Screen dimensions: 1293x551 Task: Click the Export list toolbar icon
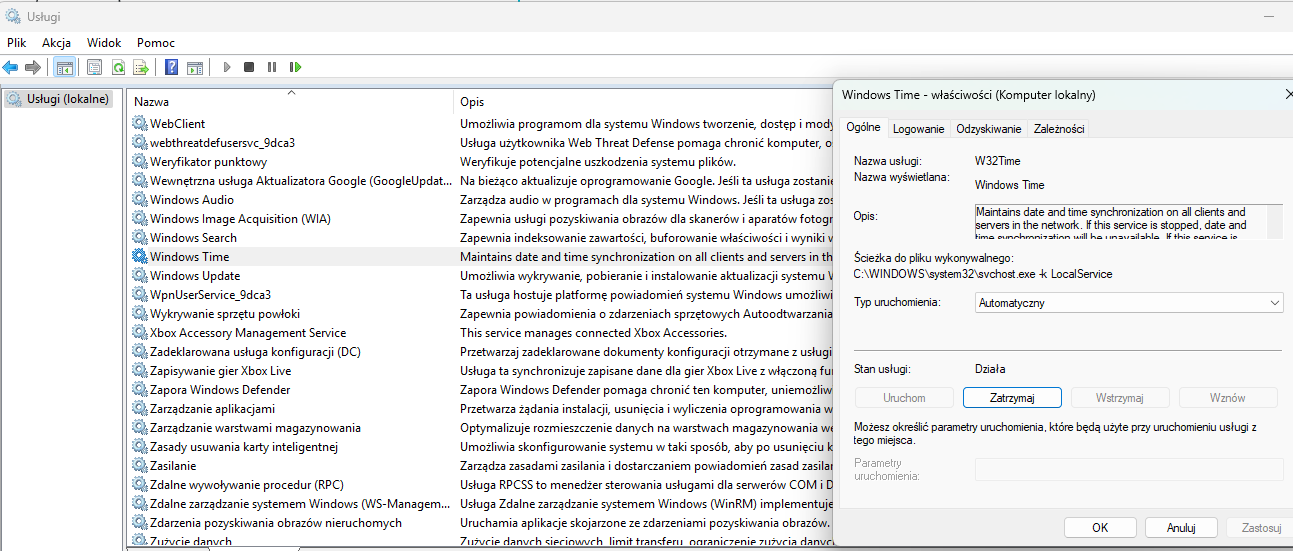pos(142,67)
